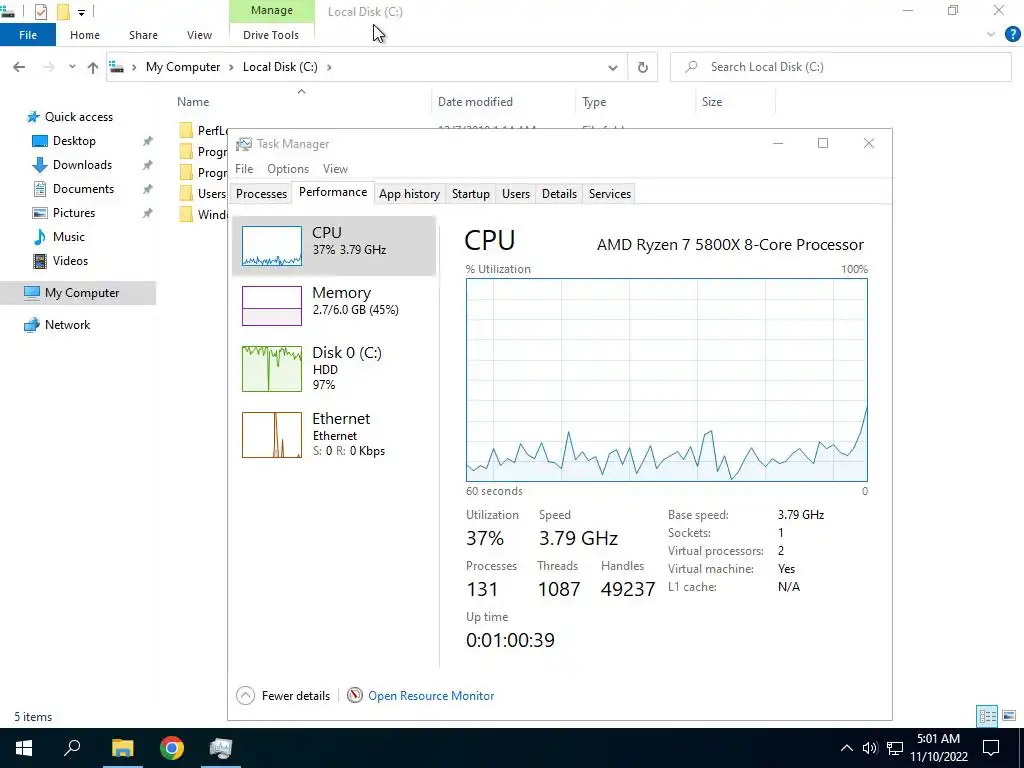This screenshot has width=1024, height=768.
Task: Open Desktop in navigation pane
Action: pyautogui.click(x=74, y=141)
